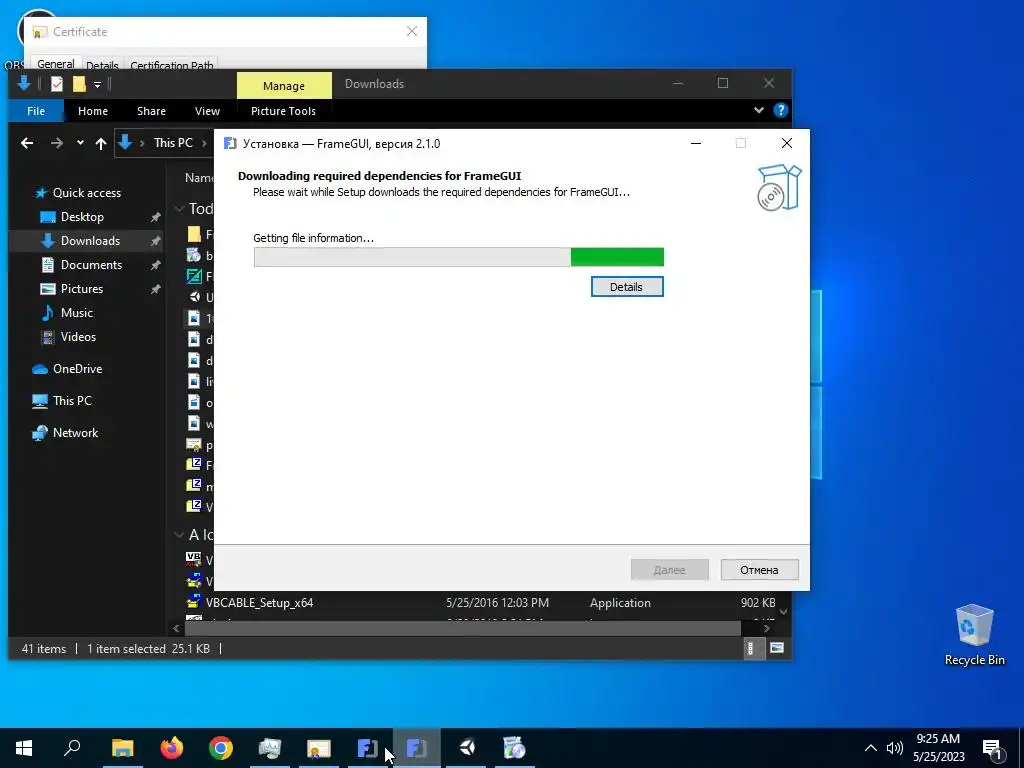Open the Recycle Bin desktop icon

point(974,634)
